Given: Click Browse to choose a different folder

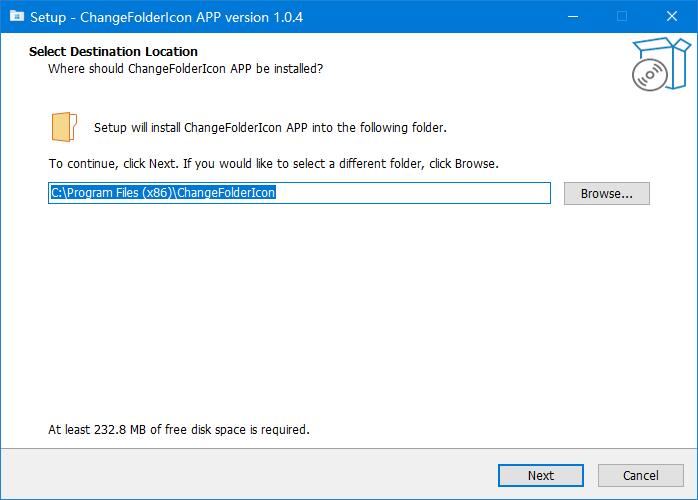Looking at the screenshot, I should 606,193.
